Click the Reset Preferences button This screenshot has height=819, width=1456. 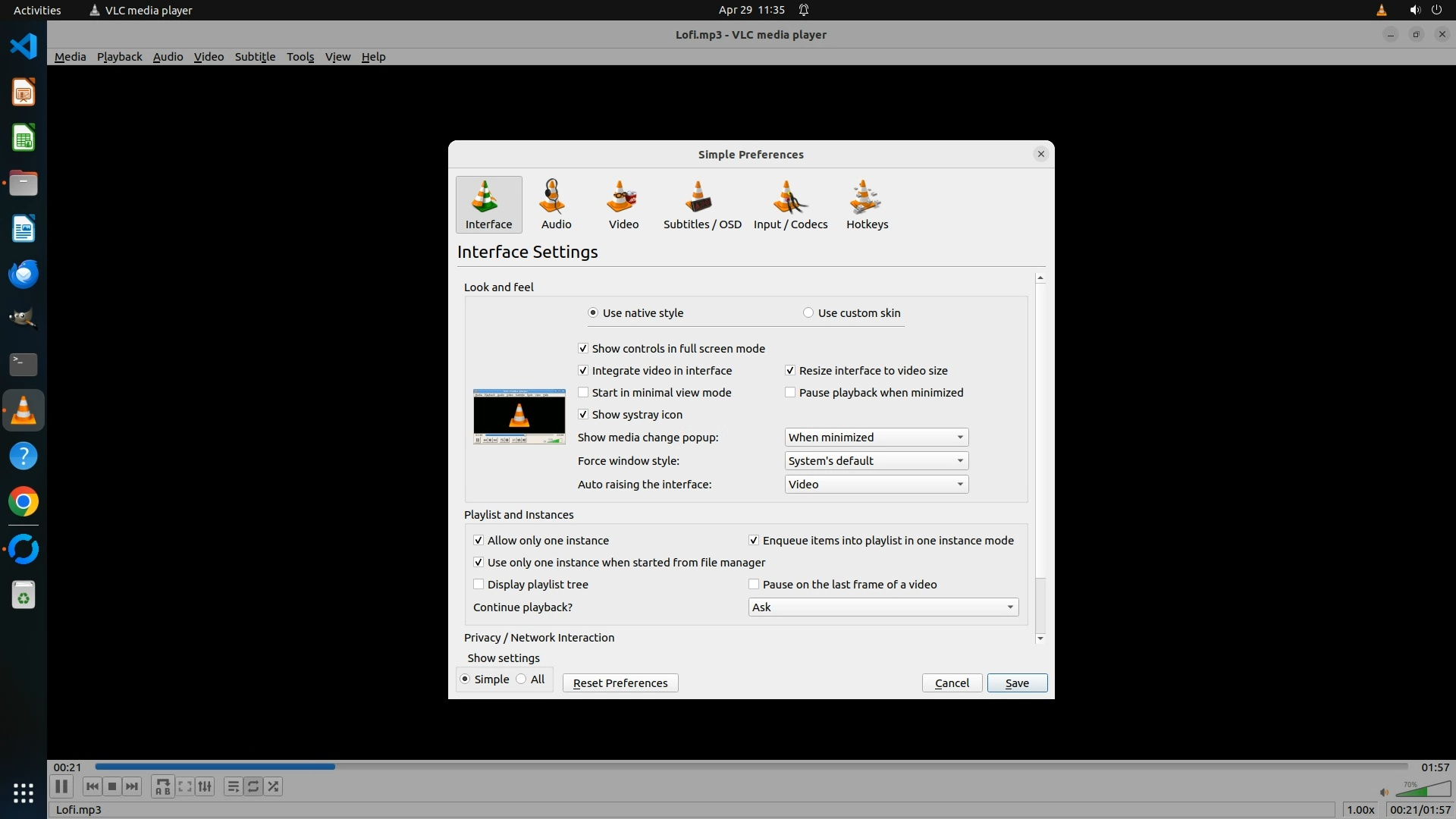[620, 683]
